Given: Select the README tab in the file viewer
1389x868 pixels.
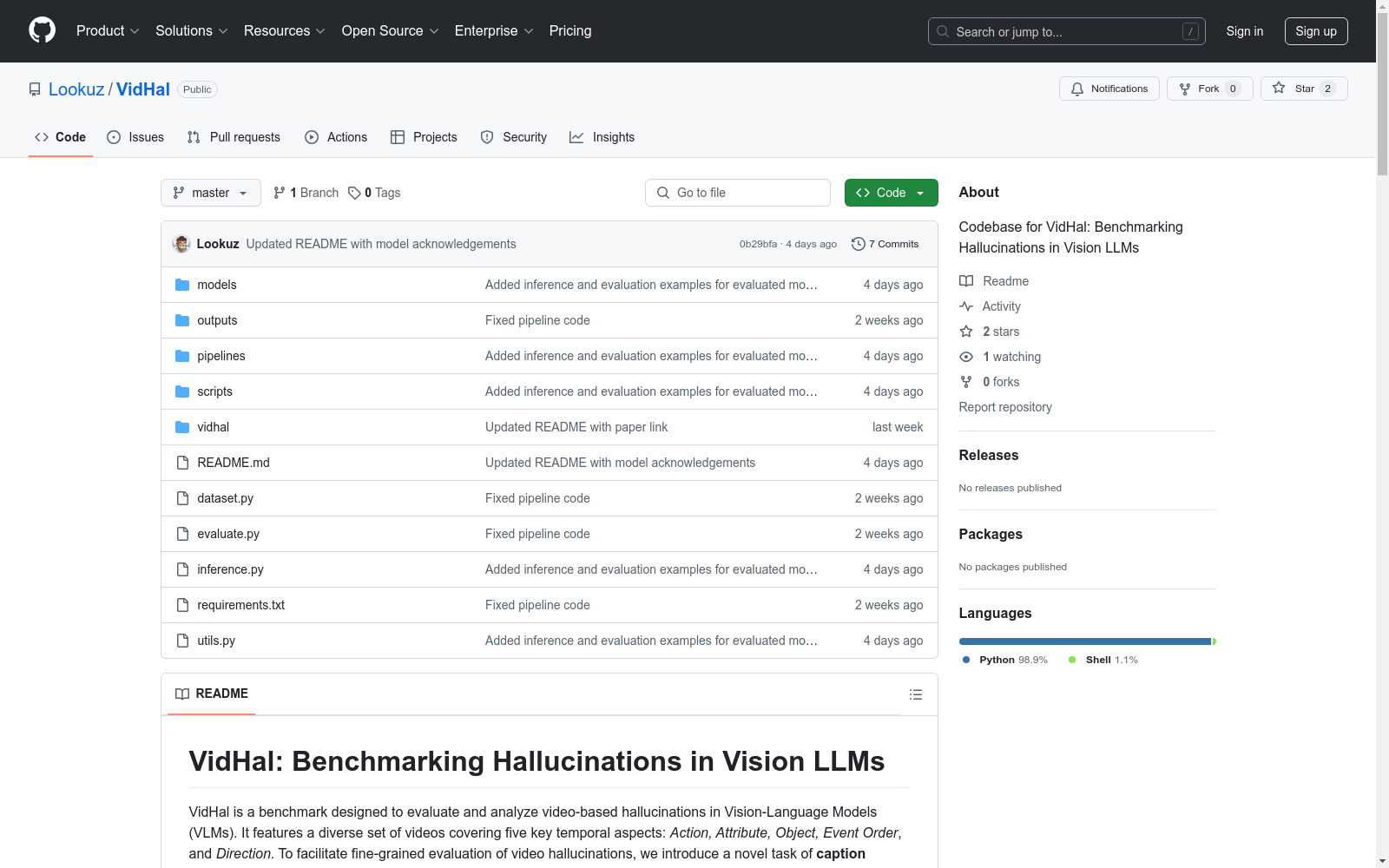Looking at the screenshot, I should (x=212, y=694).
